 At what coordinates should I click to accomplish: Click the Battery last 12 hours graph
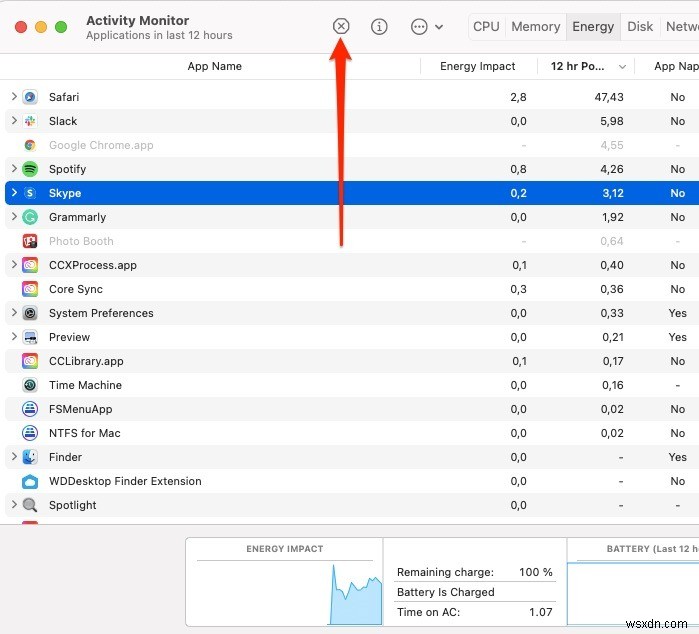point(633,594)
